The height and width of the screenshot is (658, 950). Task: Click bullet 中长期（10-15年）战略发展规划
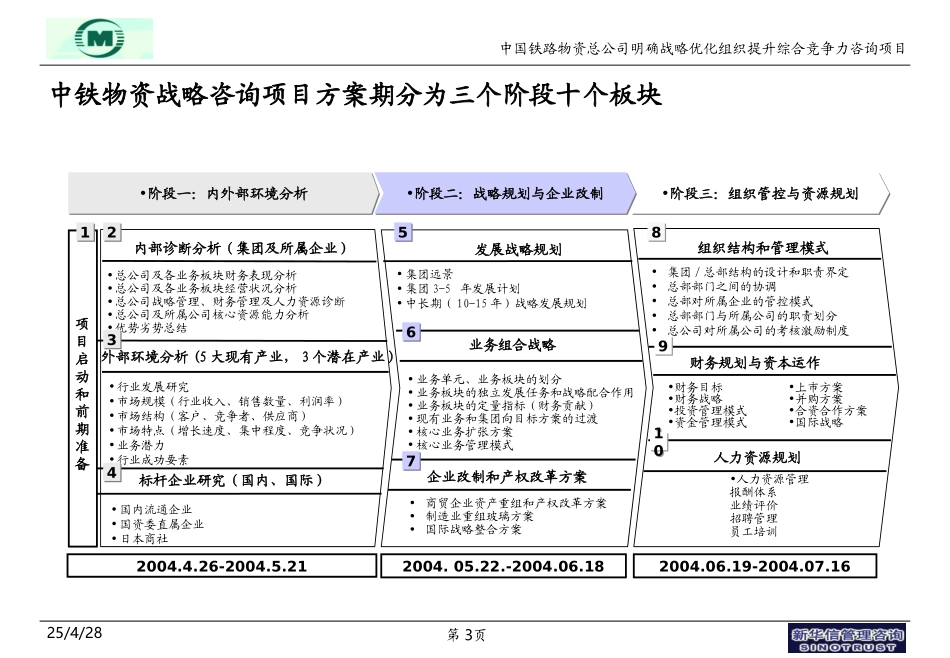(493, 303)
